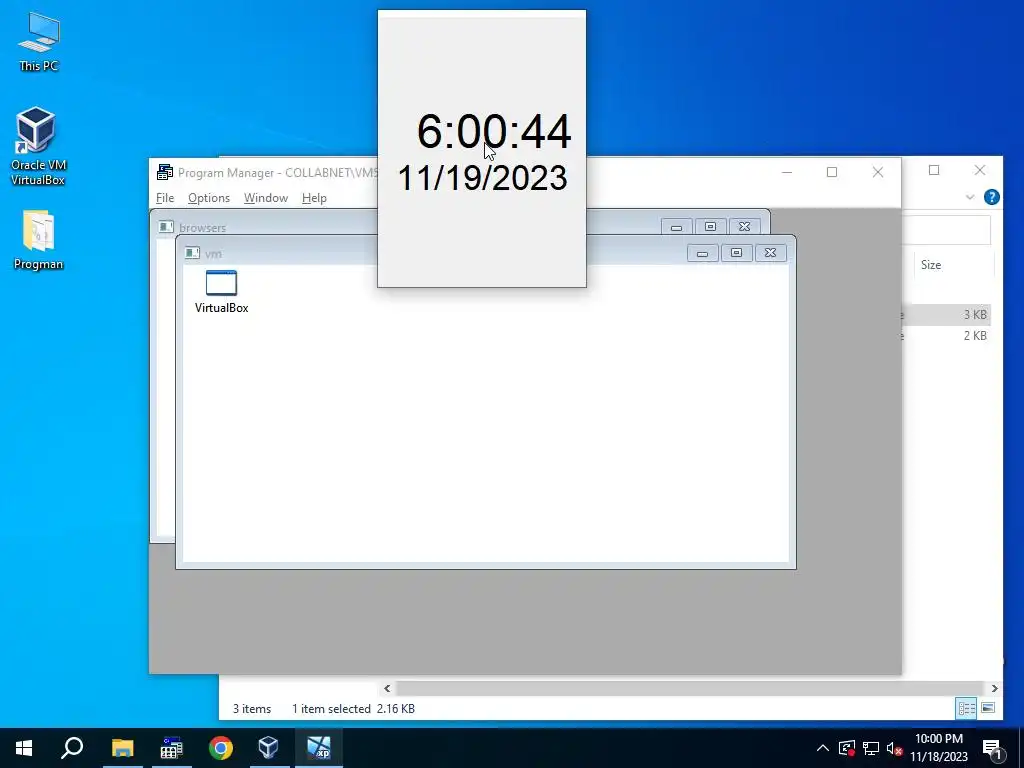
Task: Click the 6:00:44 time in clock window
Action: tap(494, 131)
